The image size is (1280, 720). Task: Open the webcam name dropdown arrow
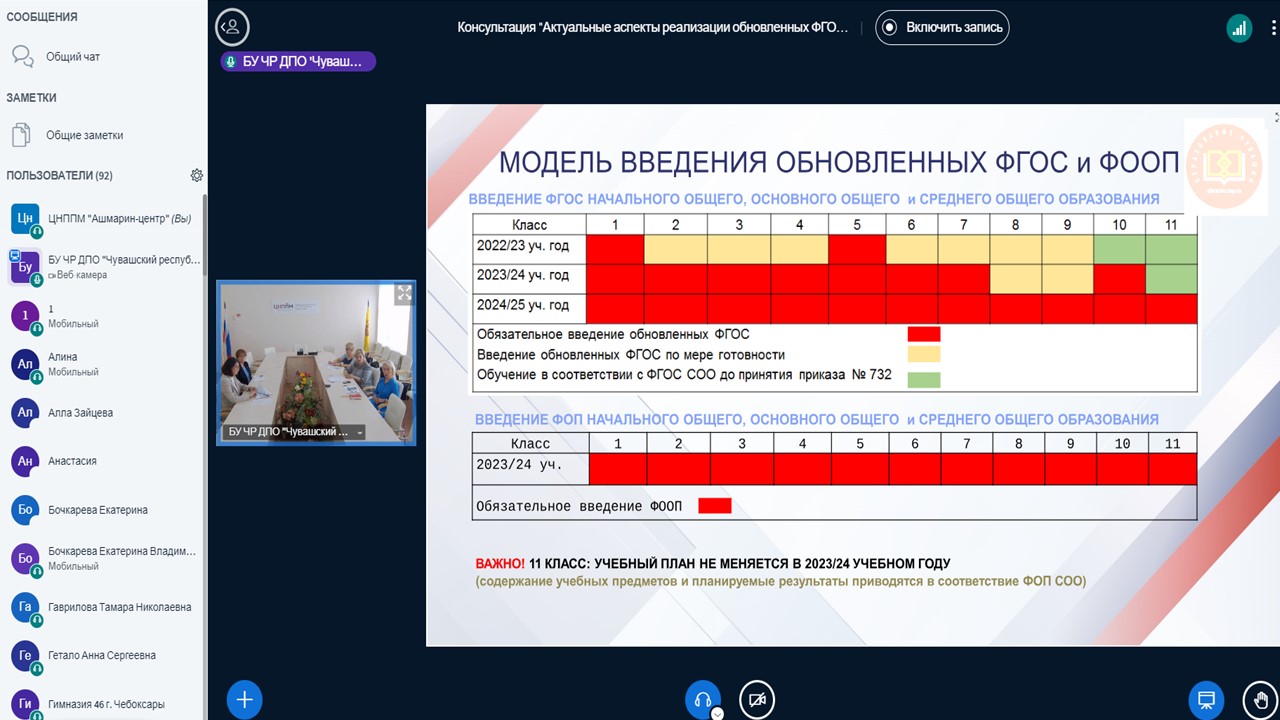click(x=358, y=433)
